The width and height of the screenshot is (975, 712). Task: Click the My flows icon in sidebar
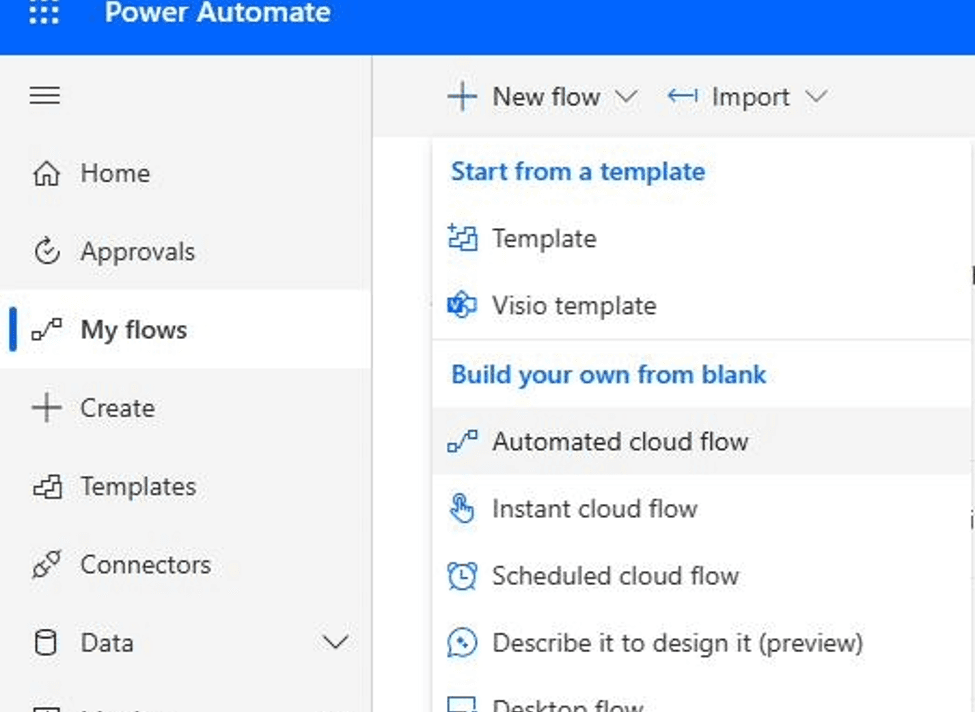47,330
